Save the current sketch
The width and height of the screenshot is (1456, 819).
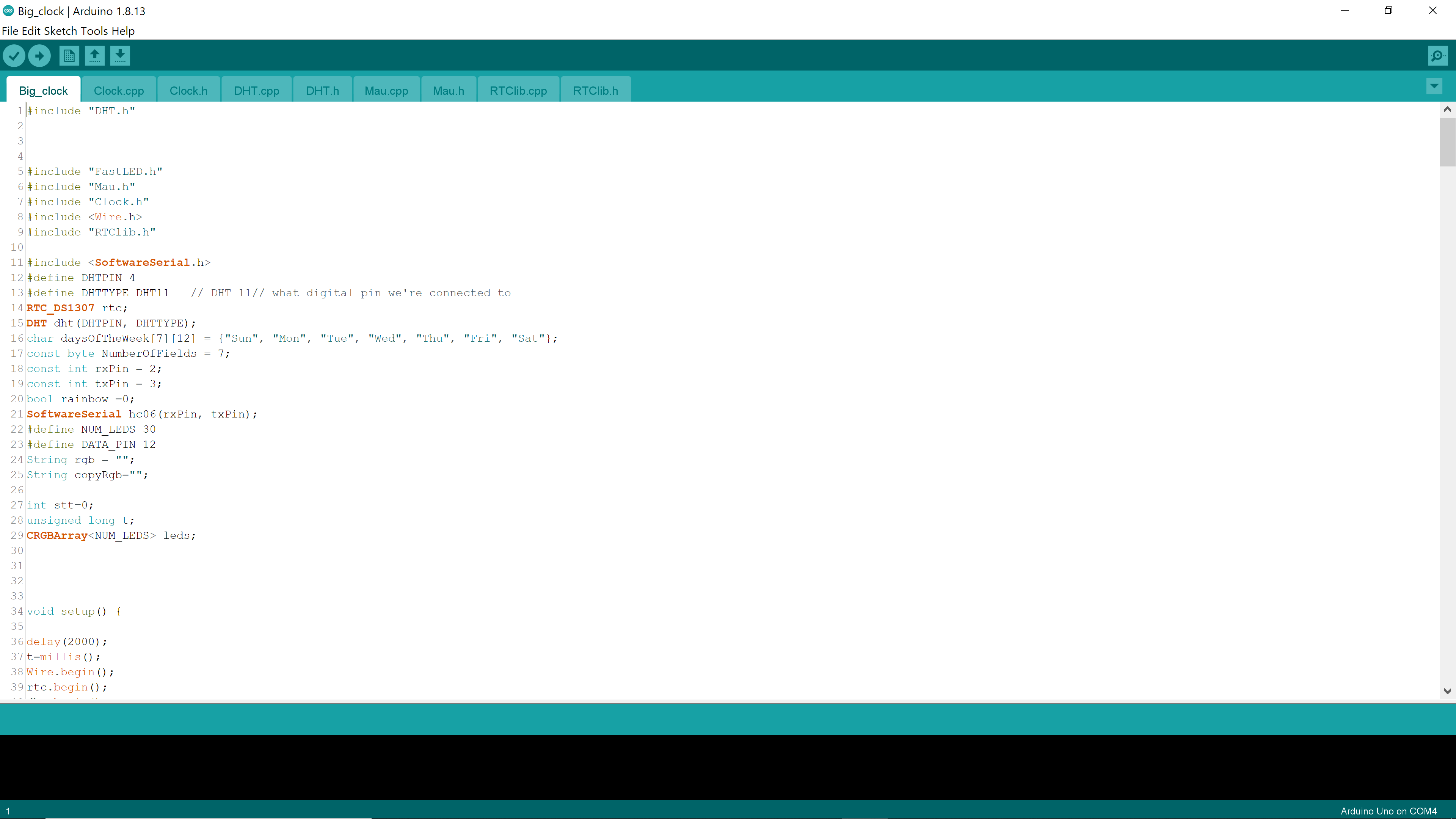[x=120, y=55]
